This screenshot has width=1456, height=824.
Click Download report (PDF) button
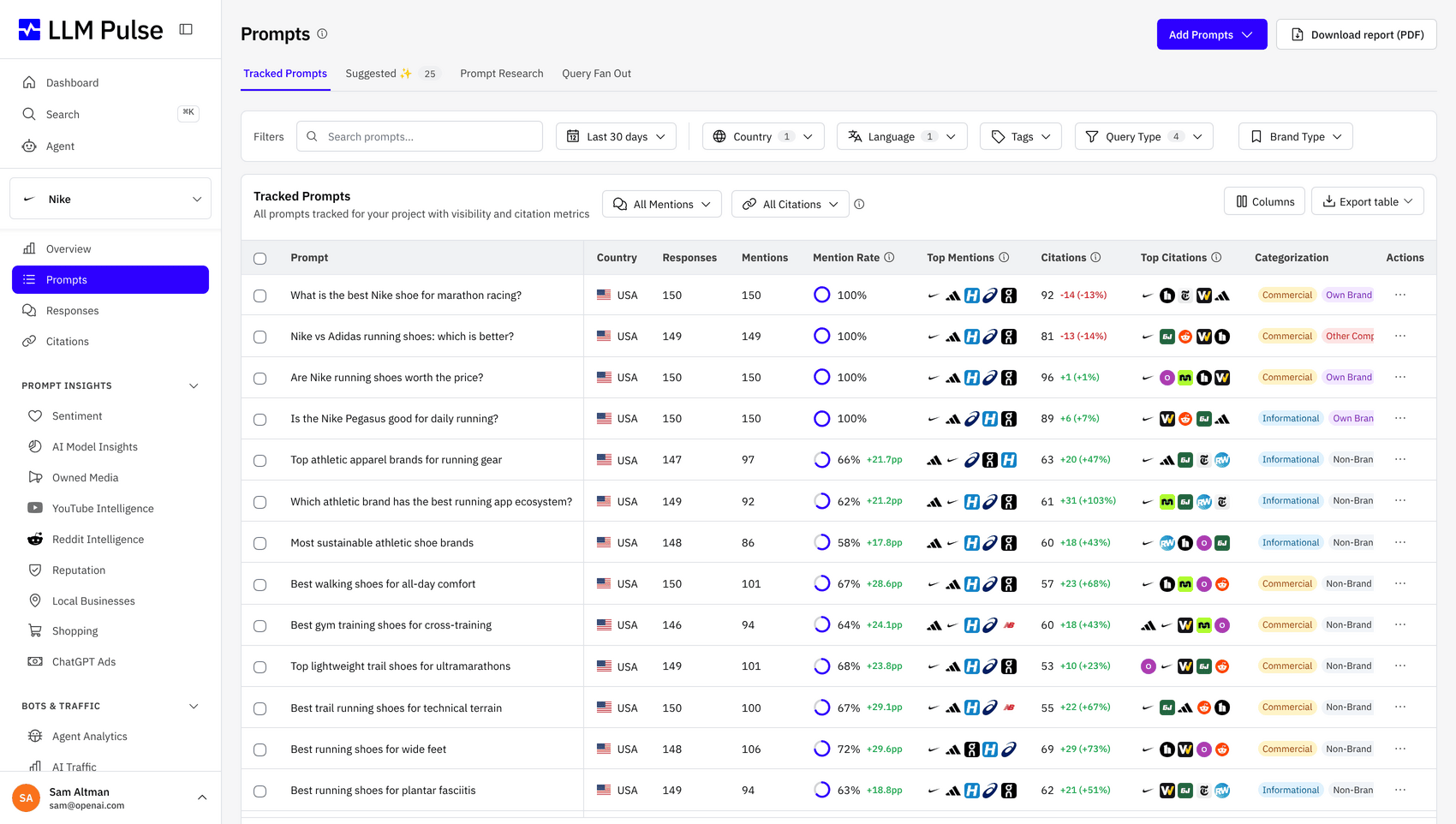pyautogui.click(x=1357, y=34)
